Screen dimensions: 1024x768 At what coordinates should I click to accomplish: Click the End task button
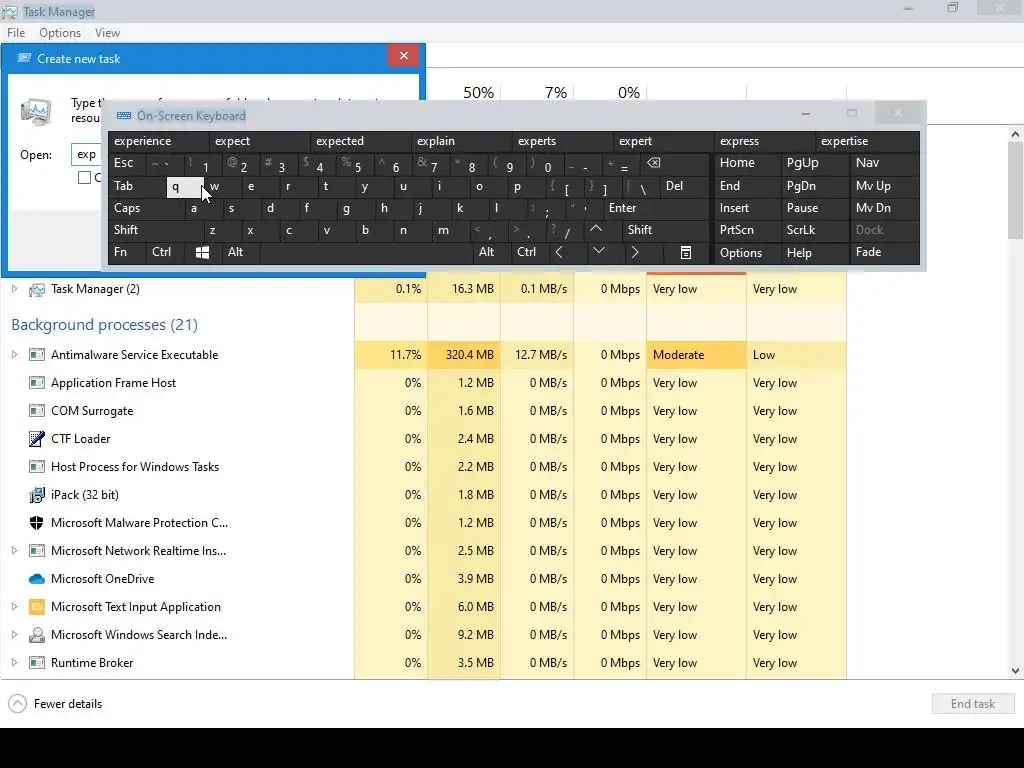pyautogui.click(x=973, y=704)
